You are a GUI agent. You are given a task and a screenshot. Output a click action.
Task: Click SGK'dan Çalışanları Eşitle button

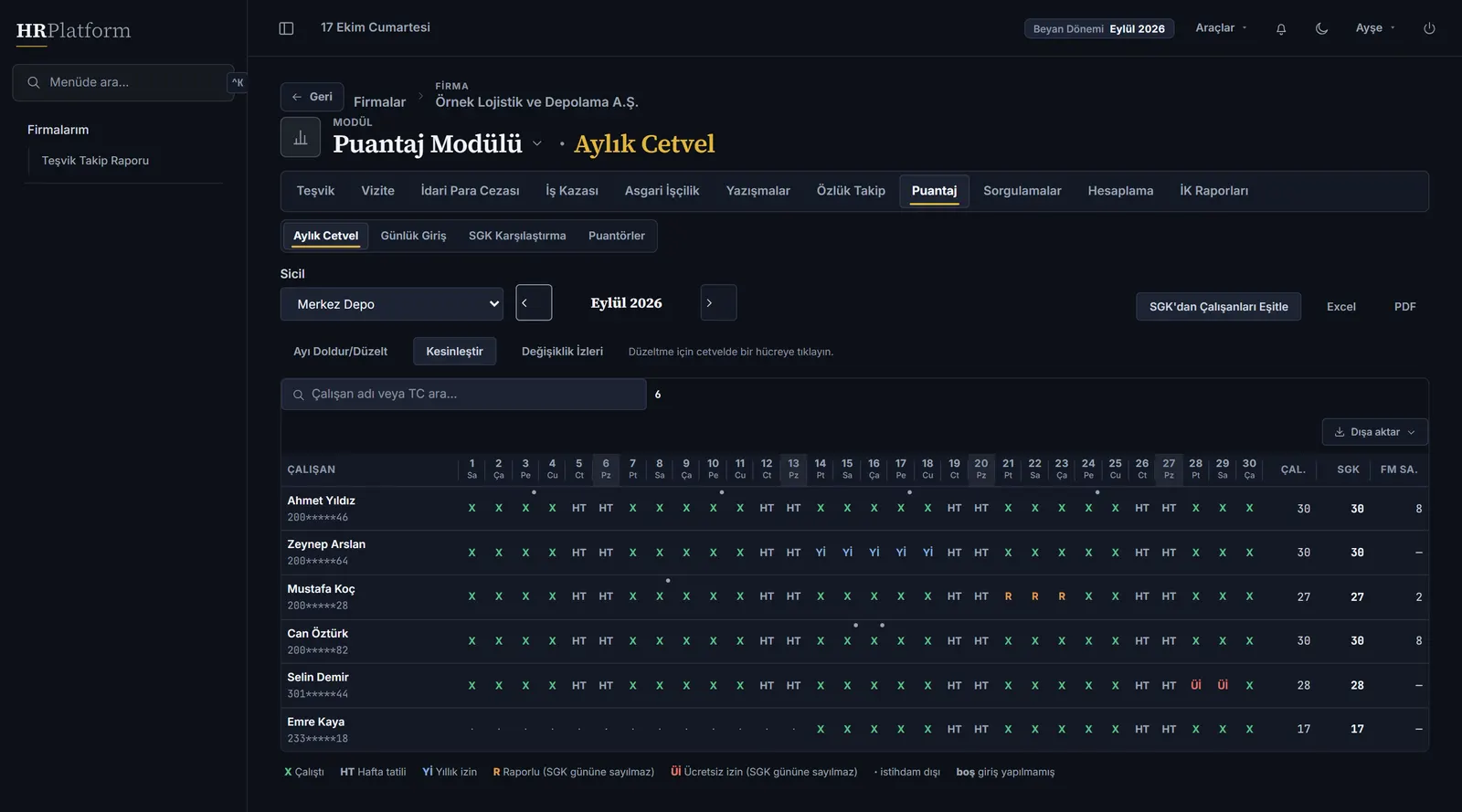coord(1218,307)
